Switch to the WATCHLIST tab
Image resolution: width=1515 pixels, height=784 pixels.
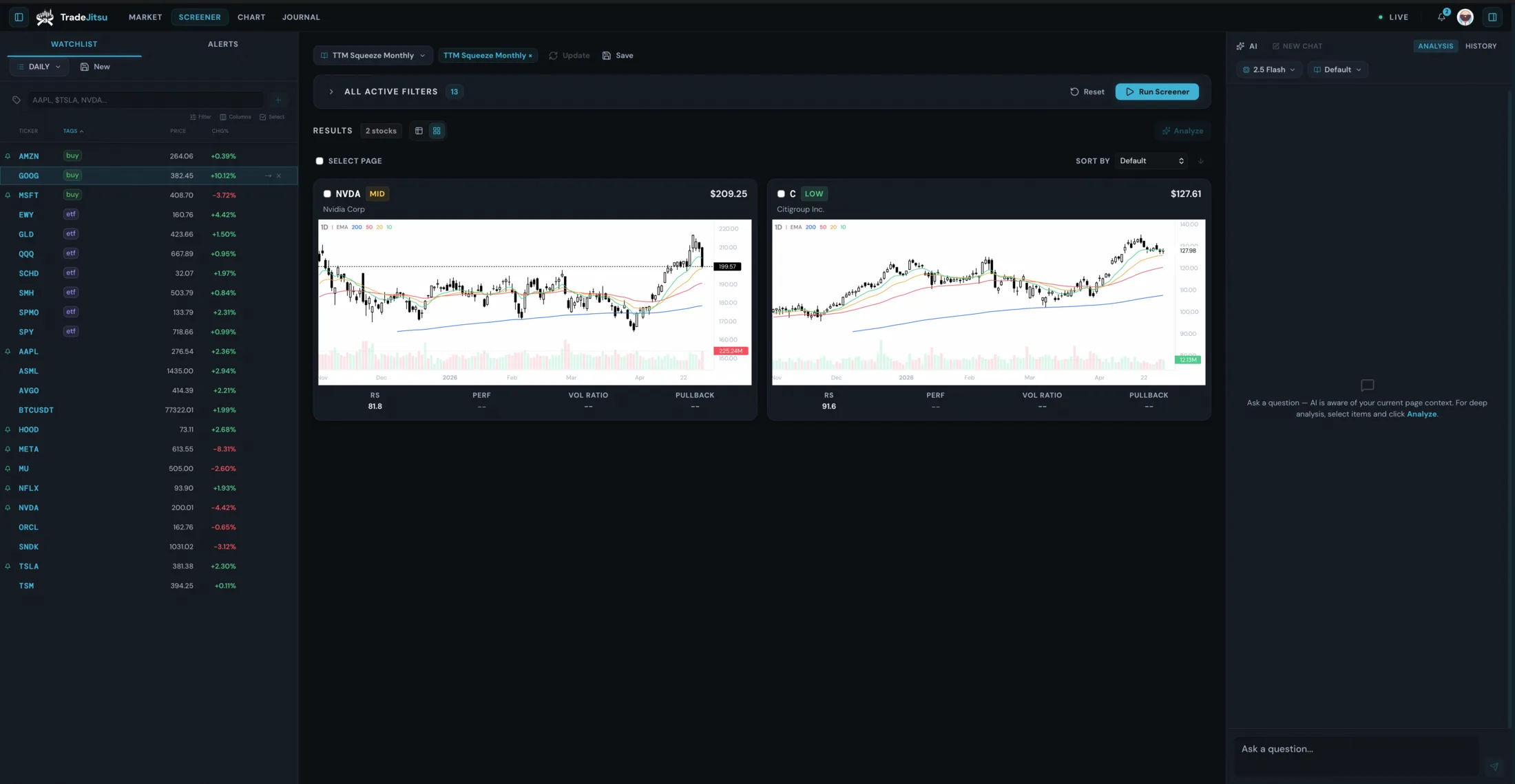(74, 44)
